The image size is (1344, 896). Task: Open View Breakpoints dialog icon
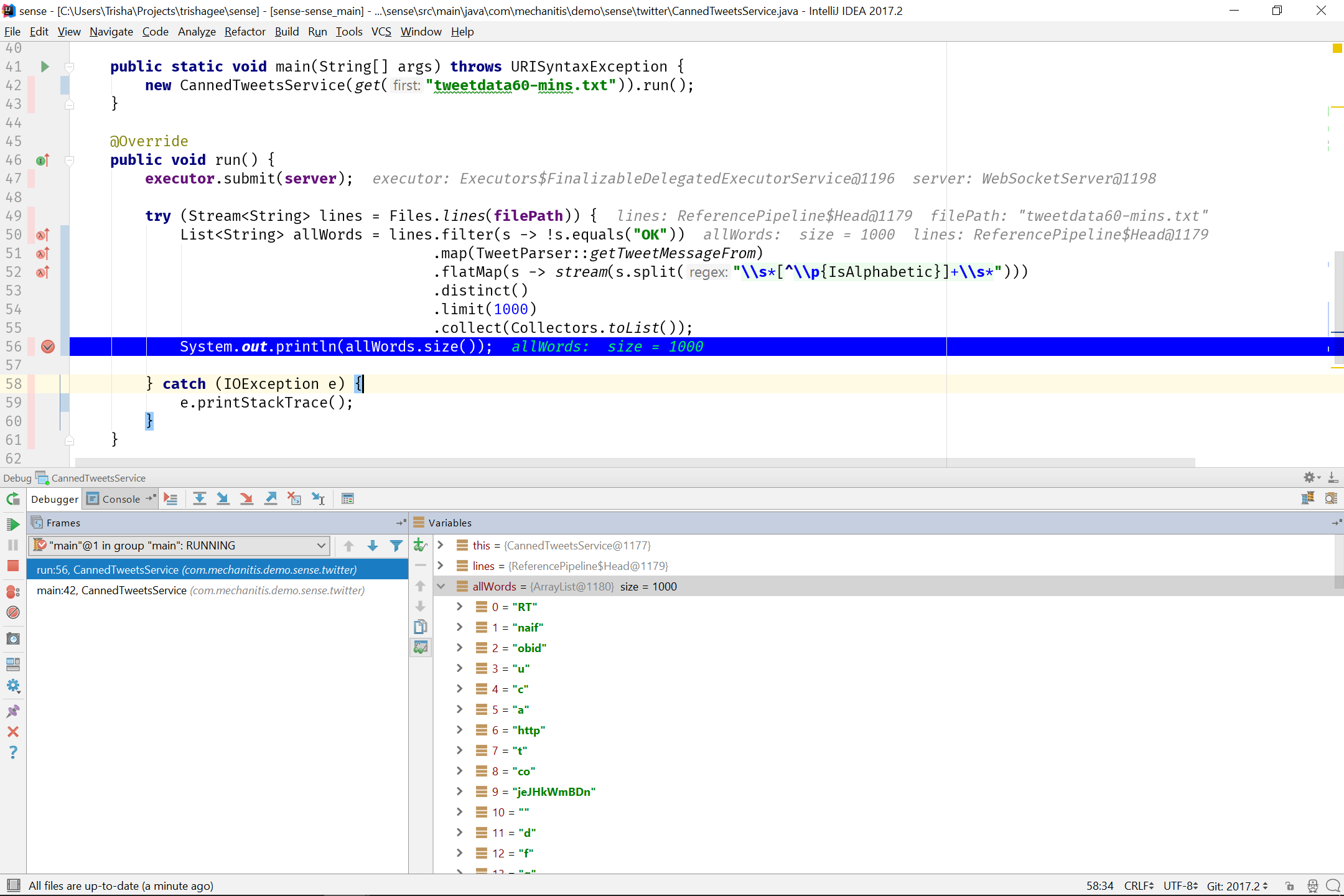tap(13, 592)
